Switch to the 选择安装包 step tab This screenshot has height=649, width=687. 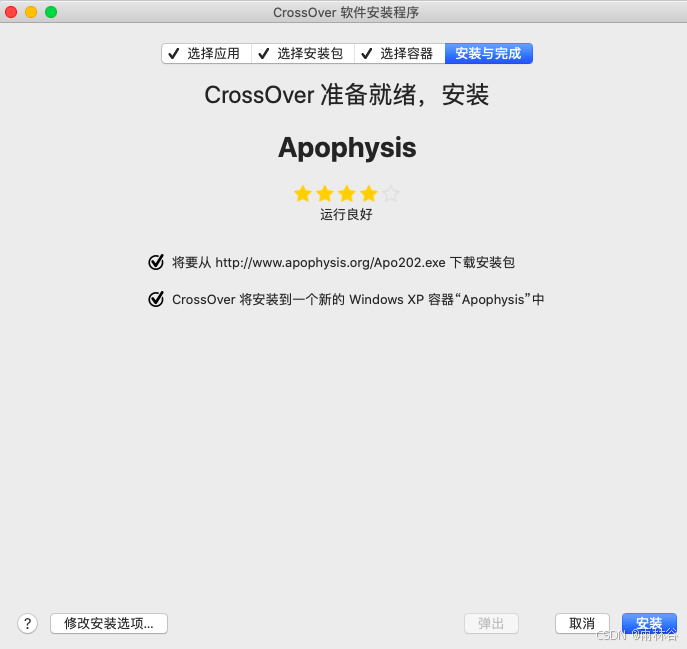click(303, 53)
